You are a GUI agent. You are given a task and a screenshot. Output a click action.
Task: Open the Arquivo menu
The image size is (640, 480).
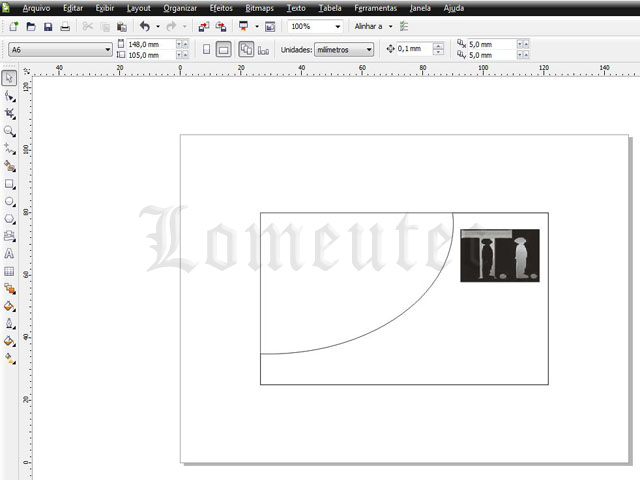[x=36, y=8]
